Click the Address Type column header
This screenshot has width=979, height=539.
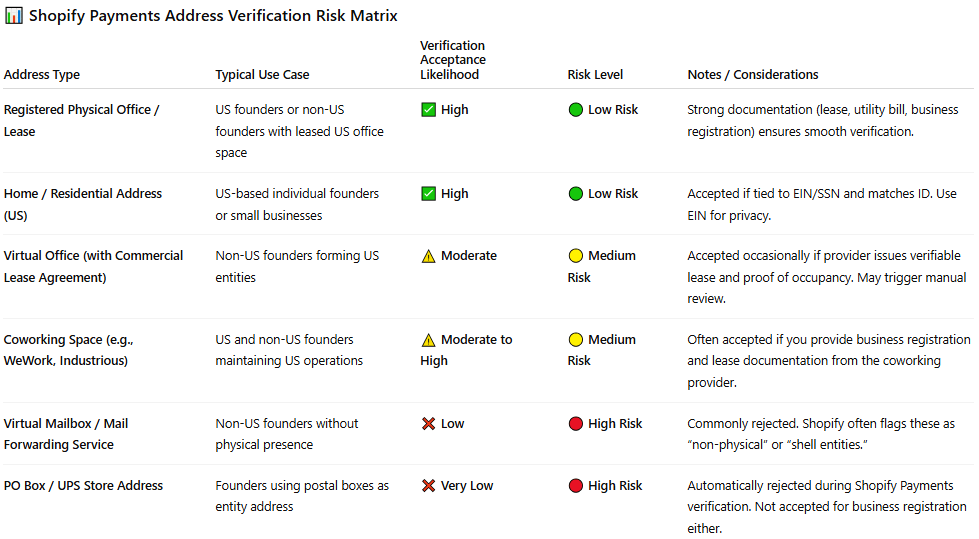tap(42, 75)
